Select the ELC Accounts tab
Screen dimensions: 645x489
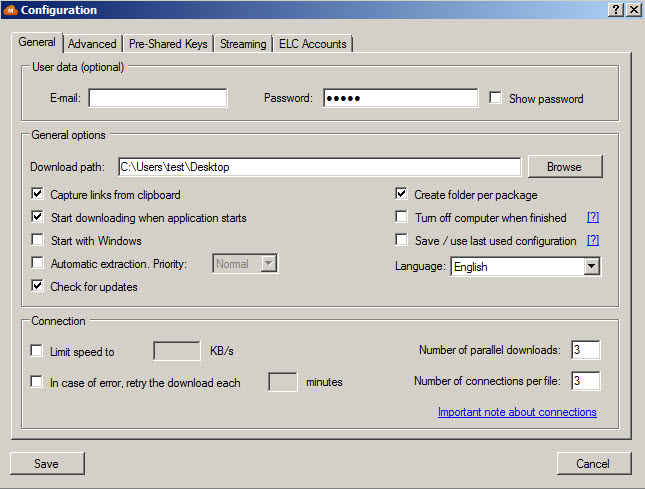pyautogui.click(x=312, y=44)
